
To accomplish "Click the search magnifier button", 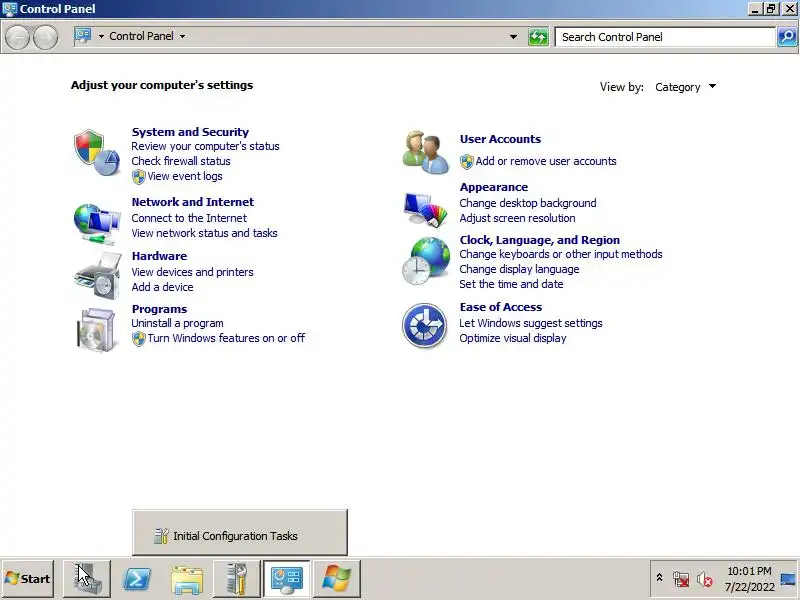I will (787, 37).
